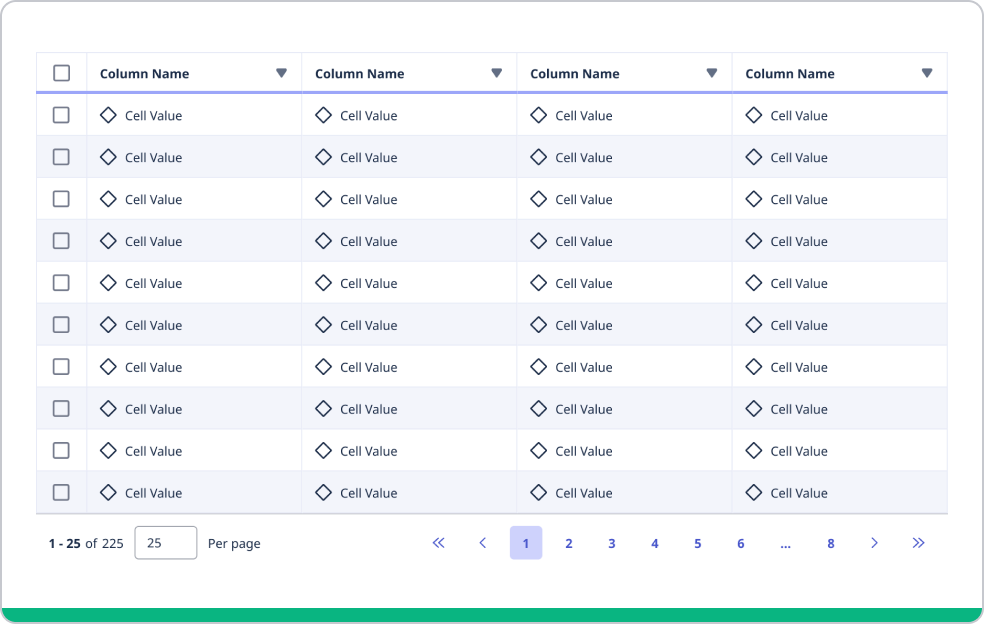Check the fourth row's checkbox
This screenshot has width=984, height=624.
click(x=62, y=241)
